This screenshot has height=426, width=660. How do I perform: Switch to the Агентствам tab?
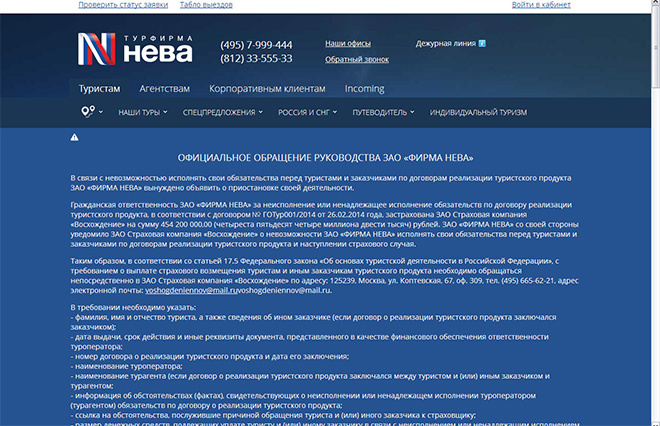[165, 89]
